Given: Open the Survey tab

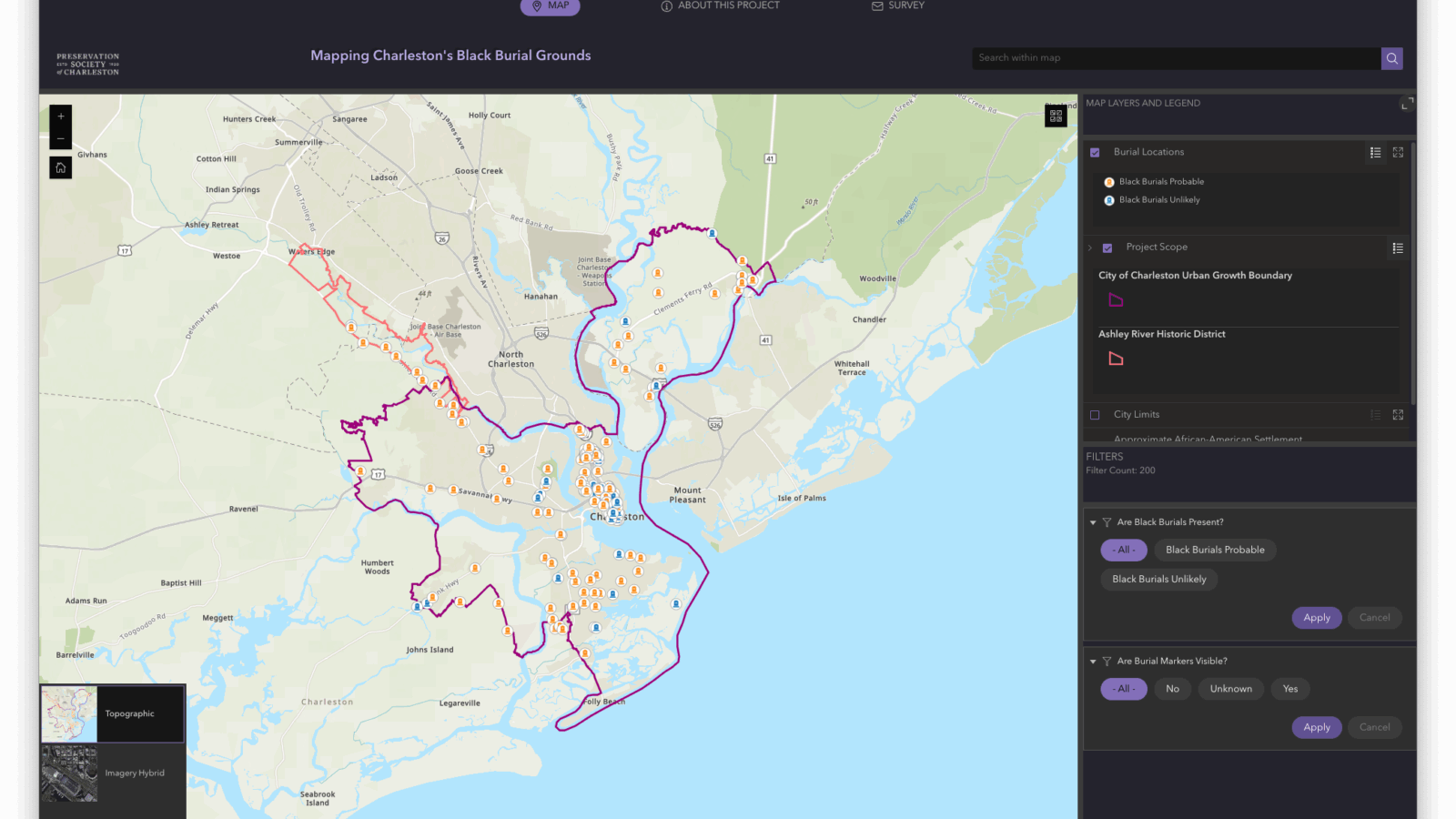Looking at the screenshot, I should point(898,5).
